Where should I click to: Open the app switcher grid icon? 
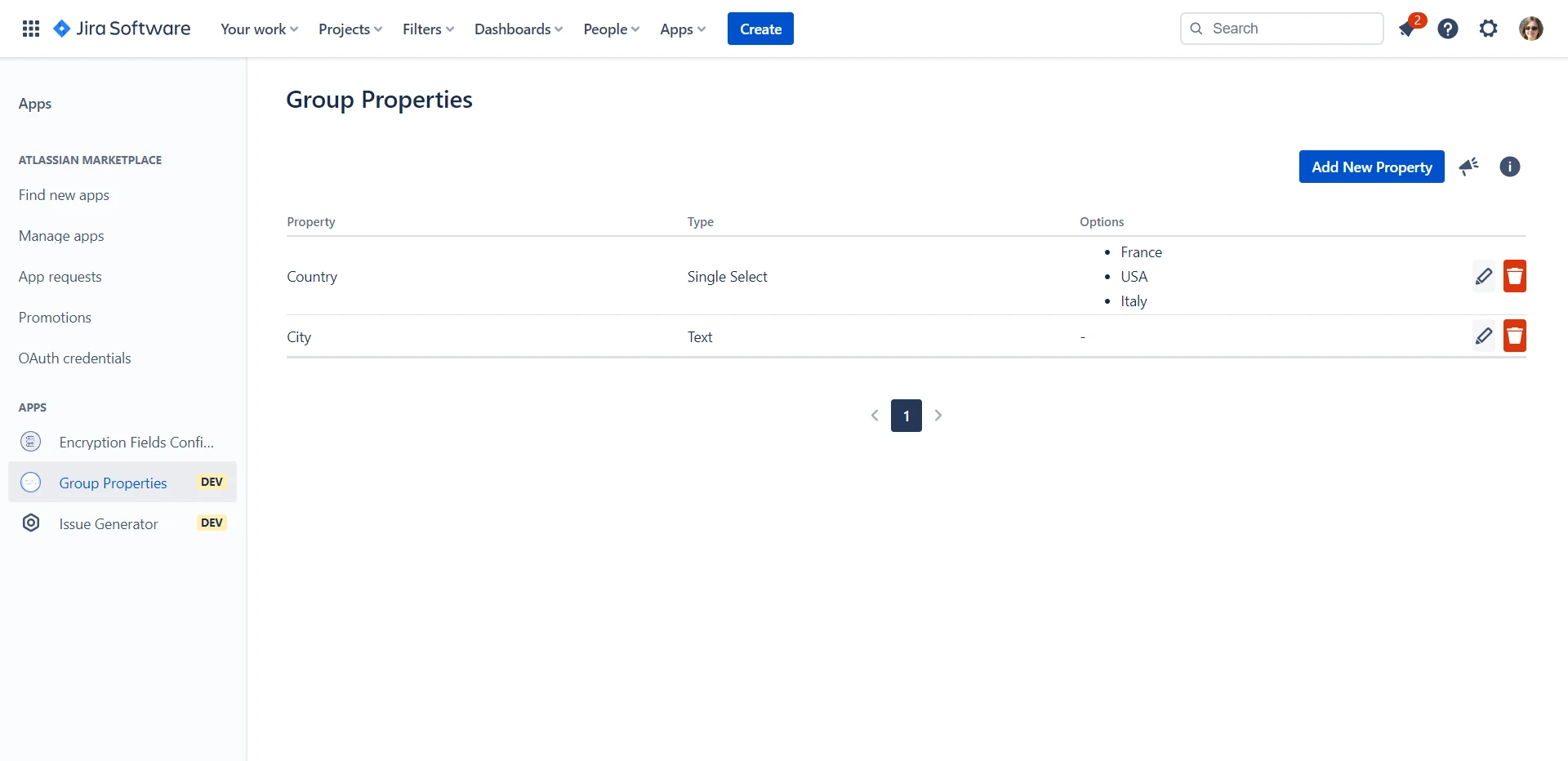(31, 29)
